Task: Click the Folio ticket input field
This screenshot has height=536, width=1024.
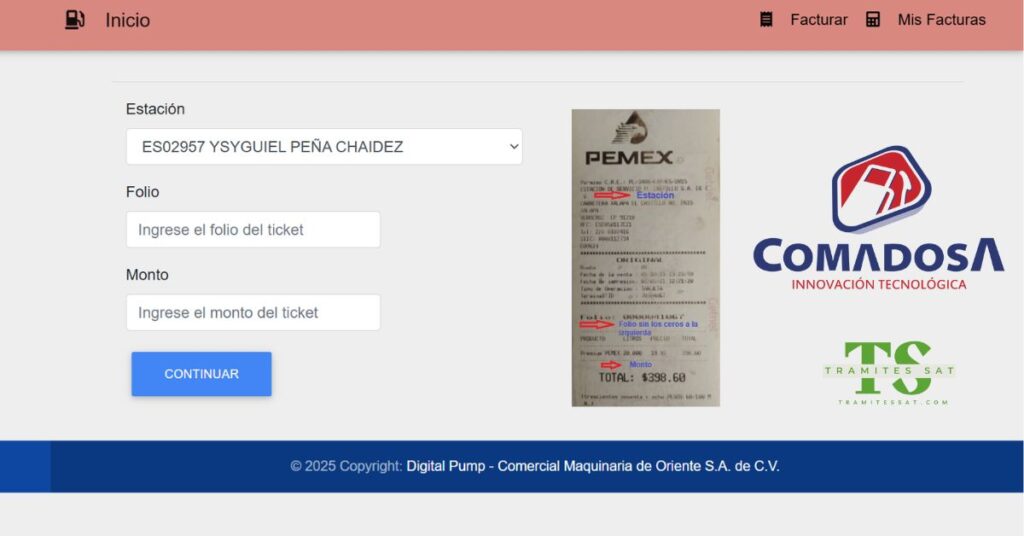Action: (x=253, y=230)
